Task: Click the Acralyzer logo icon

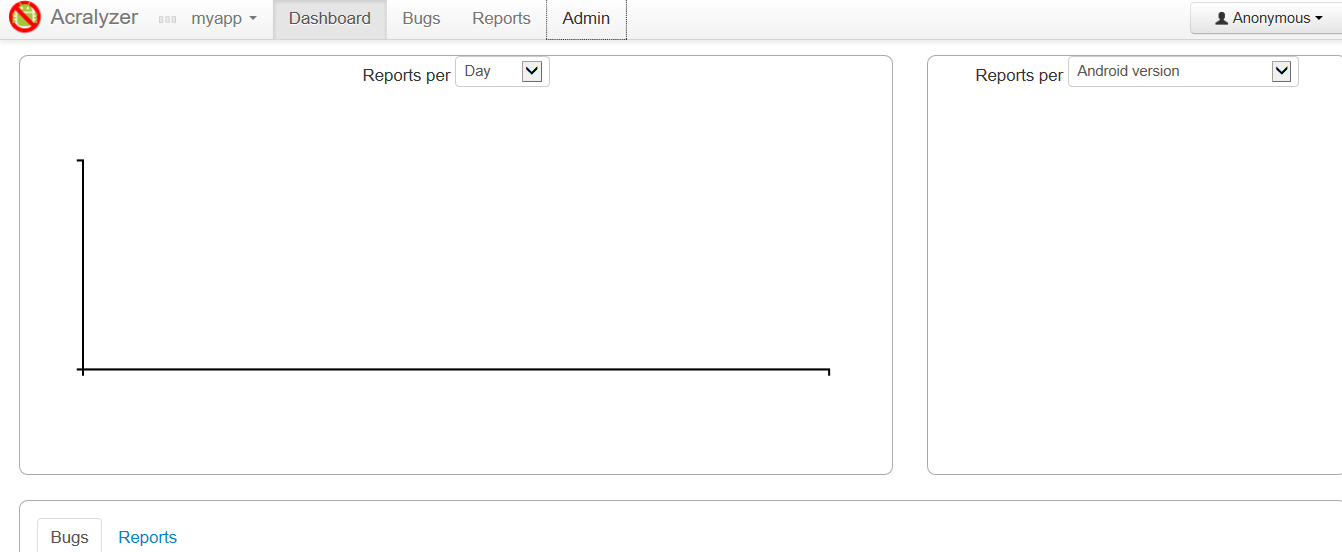Action: [x=24, y=17]
